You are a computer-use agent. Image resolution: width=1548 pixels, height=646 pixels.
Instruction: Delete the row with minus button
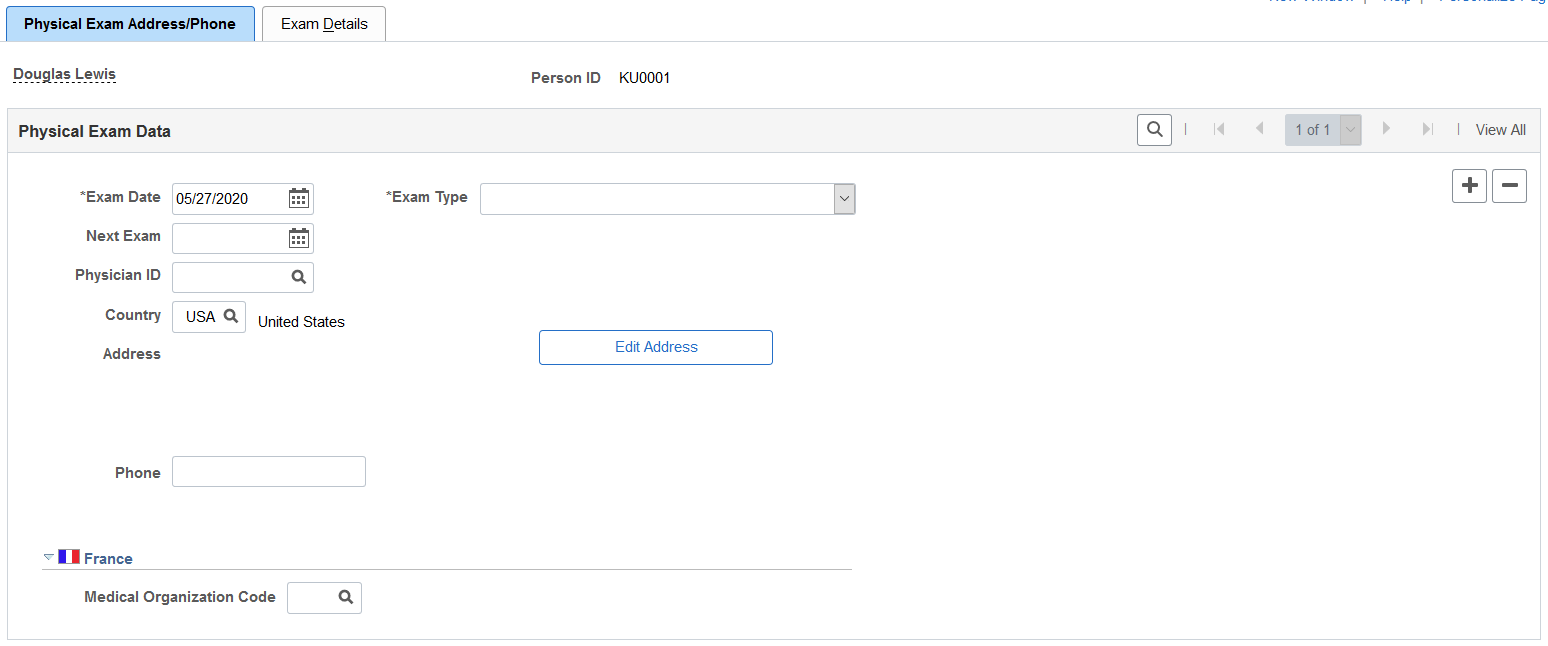pyautogui.click(x=1509, y=186)
